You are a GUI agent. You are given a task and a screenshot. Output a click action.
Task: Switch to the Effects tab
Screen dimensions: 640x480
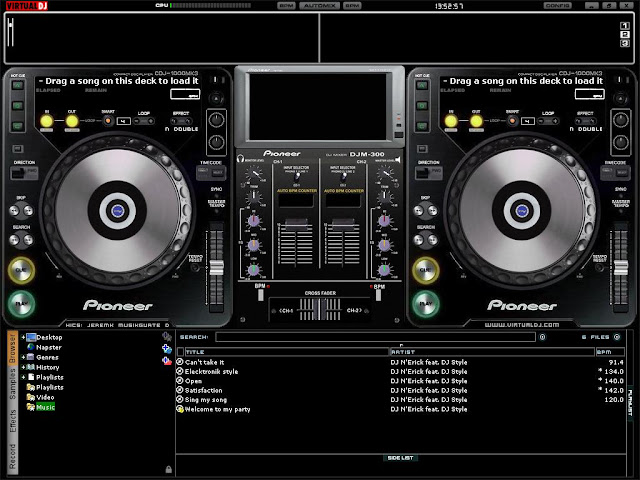click(12, 420)
